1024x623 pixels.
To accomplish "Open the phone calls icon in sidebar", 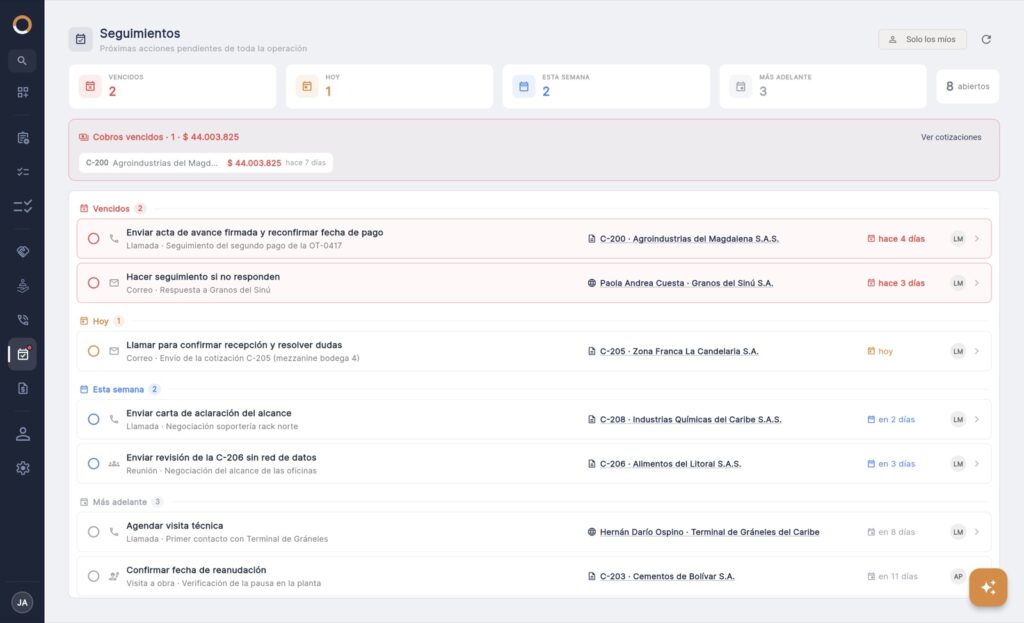I will click(22, 319).
